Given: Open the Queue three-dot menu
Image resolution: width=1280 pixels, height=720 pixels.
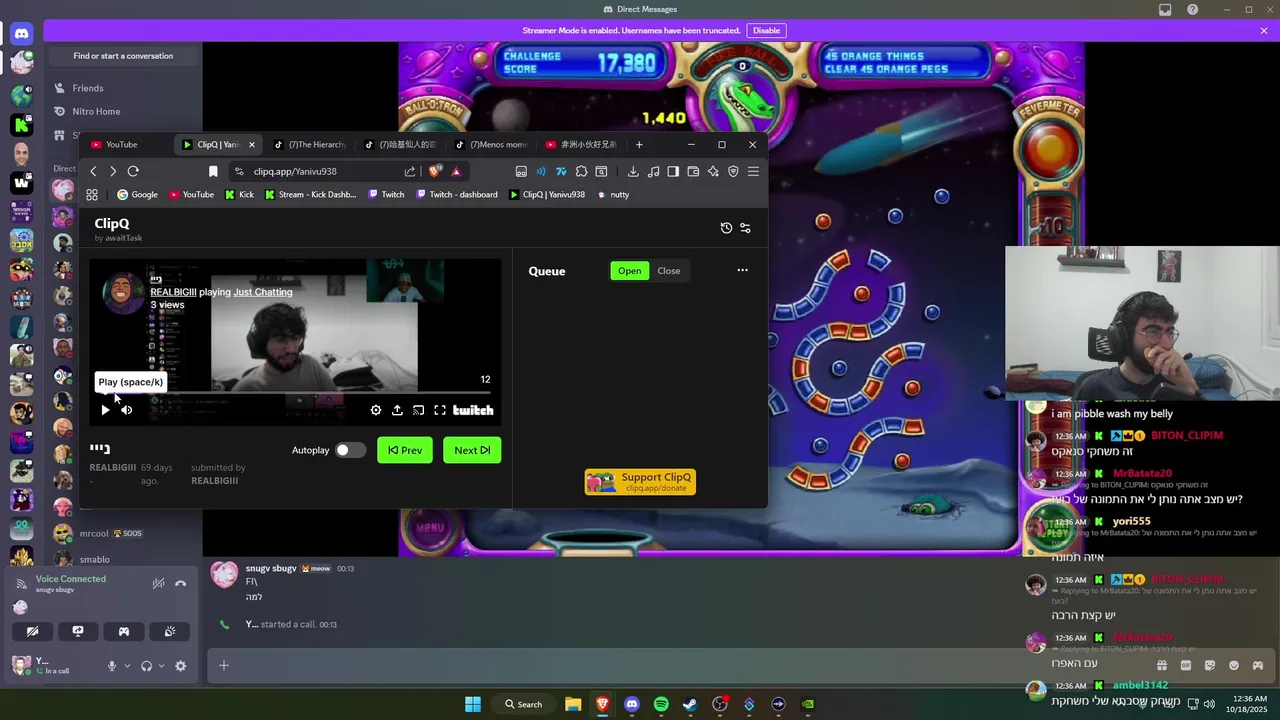Looking at the screenshot, I should pos(742,270).
